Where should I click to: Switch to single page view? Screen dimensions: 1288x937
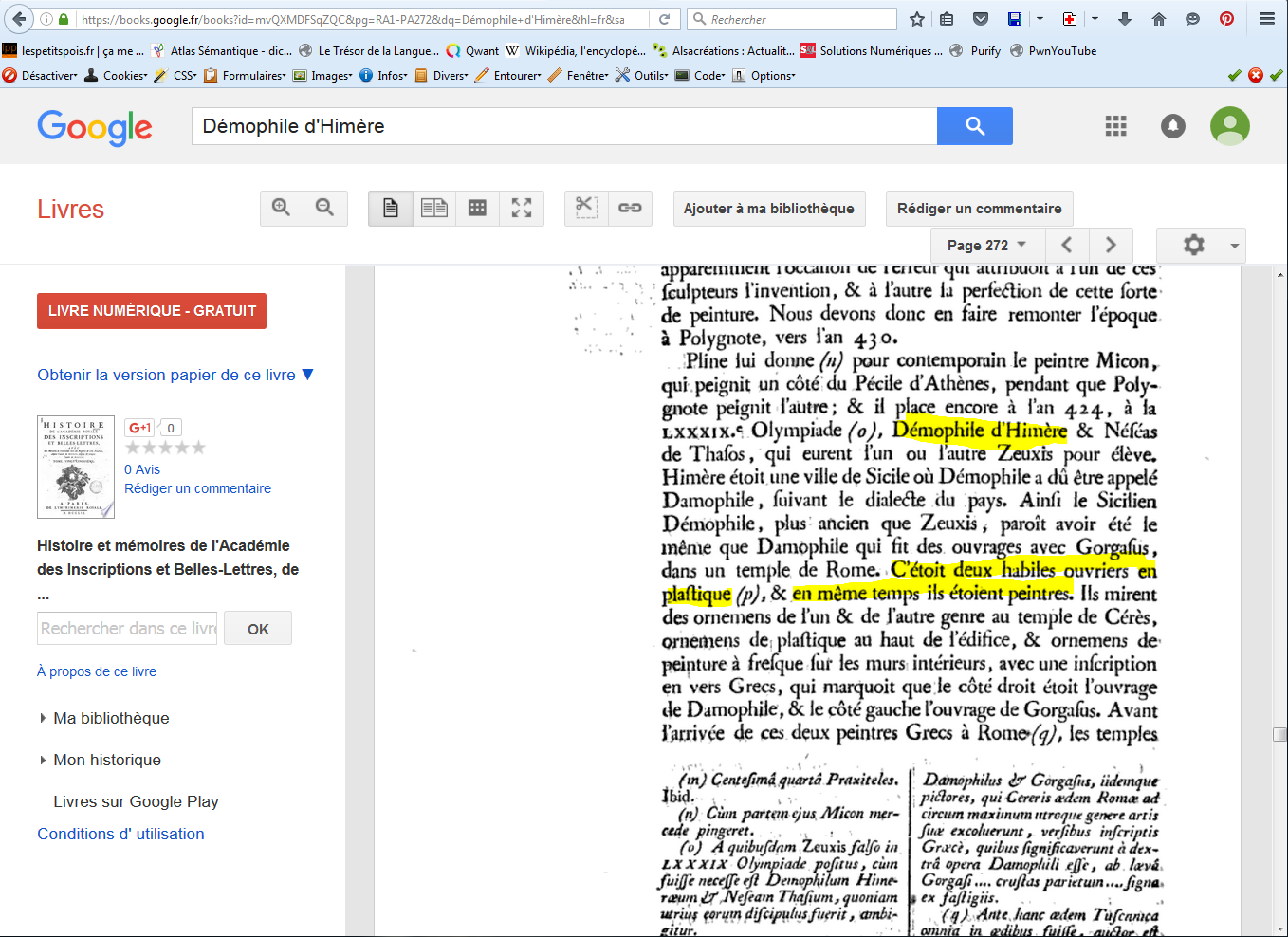[x=391, y=208]
